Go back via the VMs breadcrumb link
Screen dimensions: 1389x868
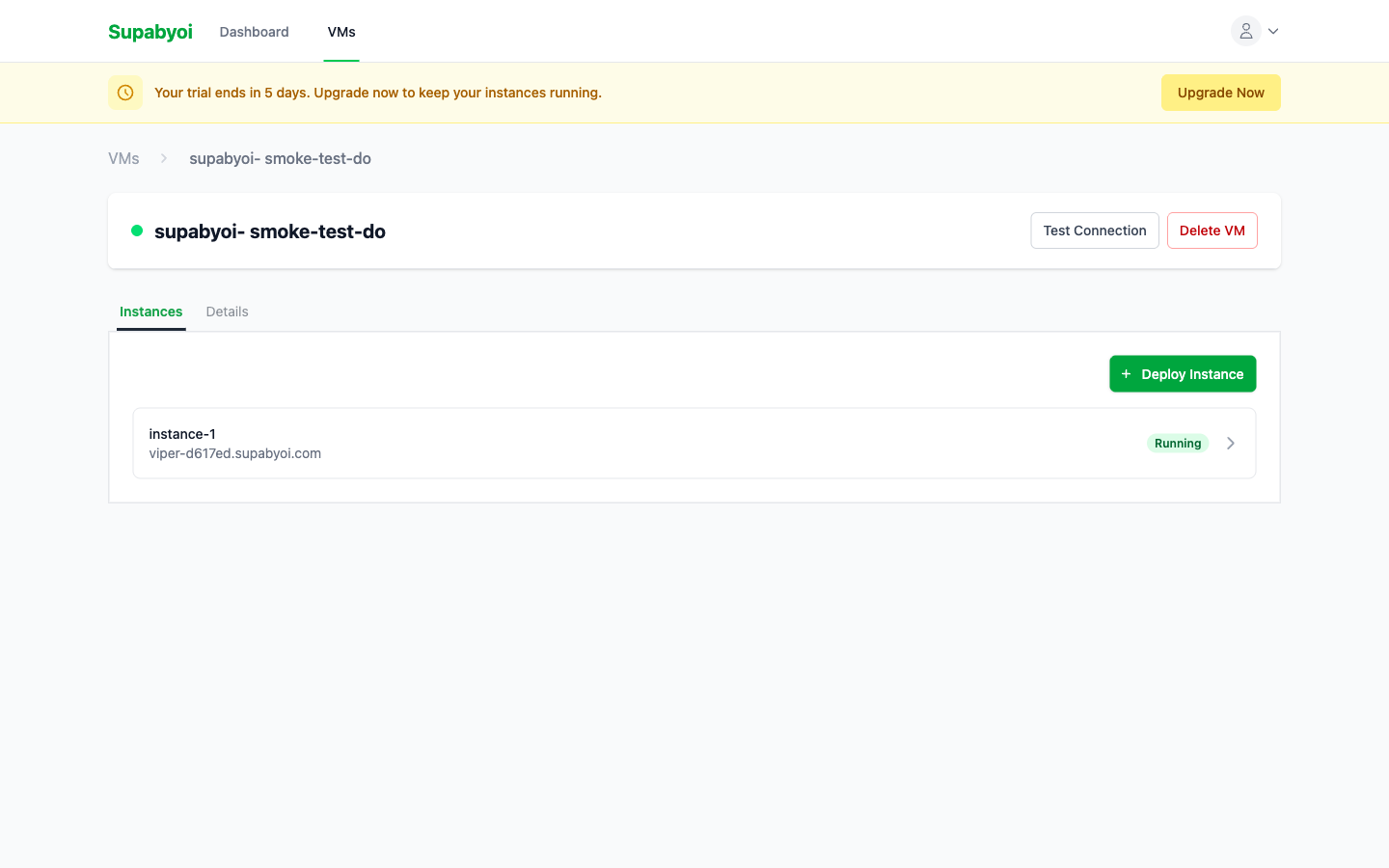[x=123, y=158]
